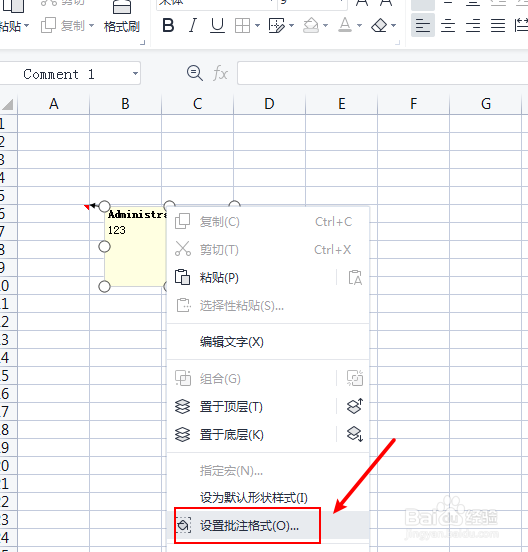Viewport: 528px width, 552px height.
Task: Toggle underline formatting
Action: click(x=217, y=25)
